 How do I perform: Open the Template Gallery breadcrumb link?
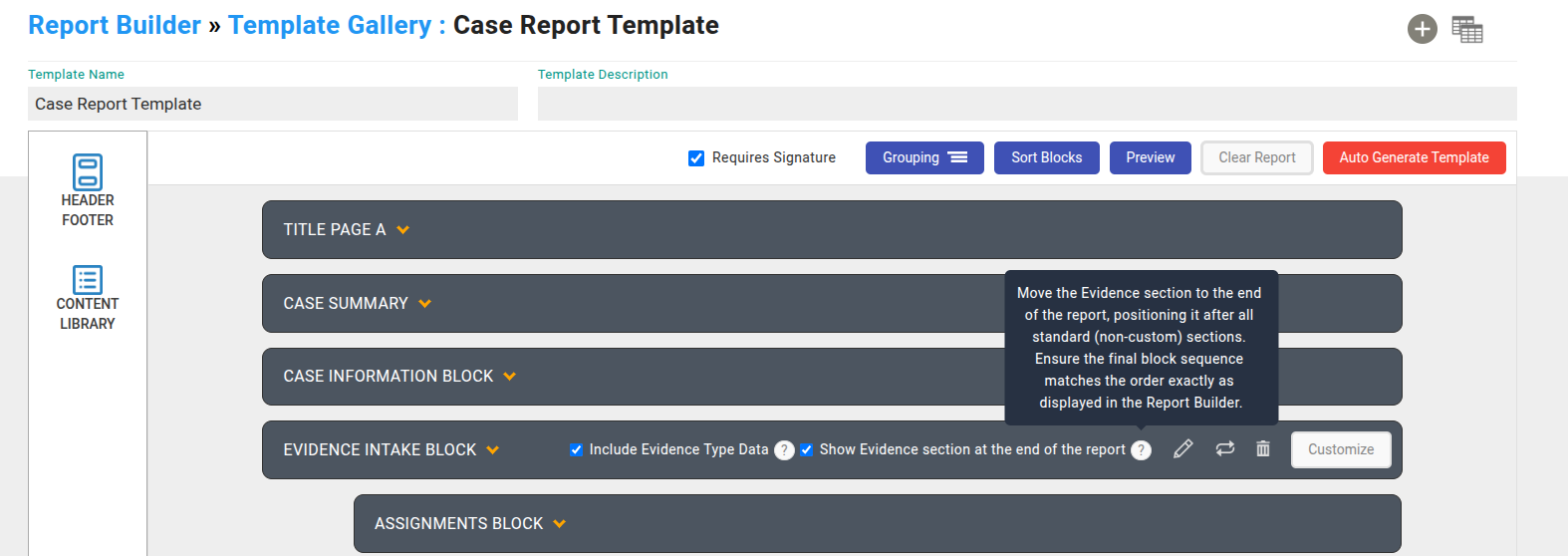(x=330, y=25)
